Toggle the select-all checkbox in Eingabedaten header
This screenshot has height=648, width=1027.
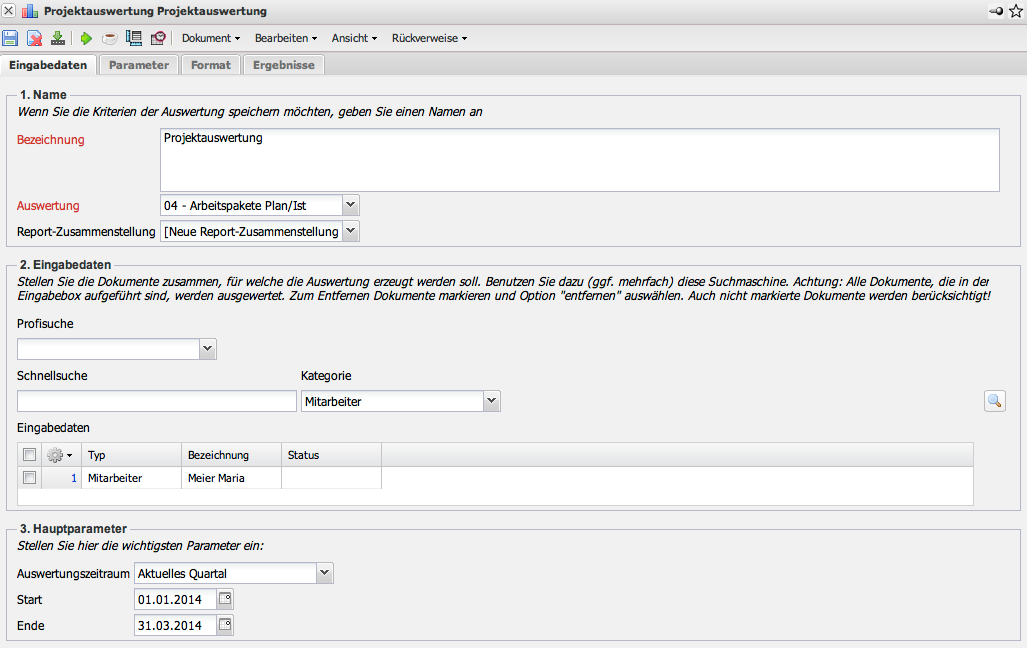coord(30,455)
